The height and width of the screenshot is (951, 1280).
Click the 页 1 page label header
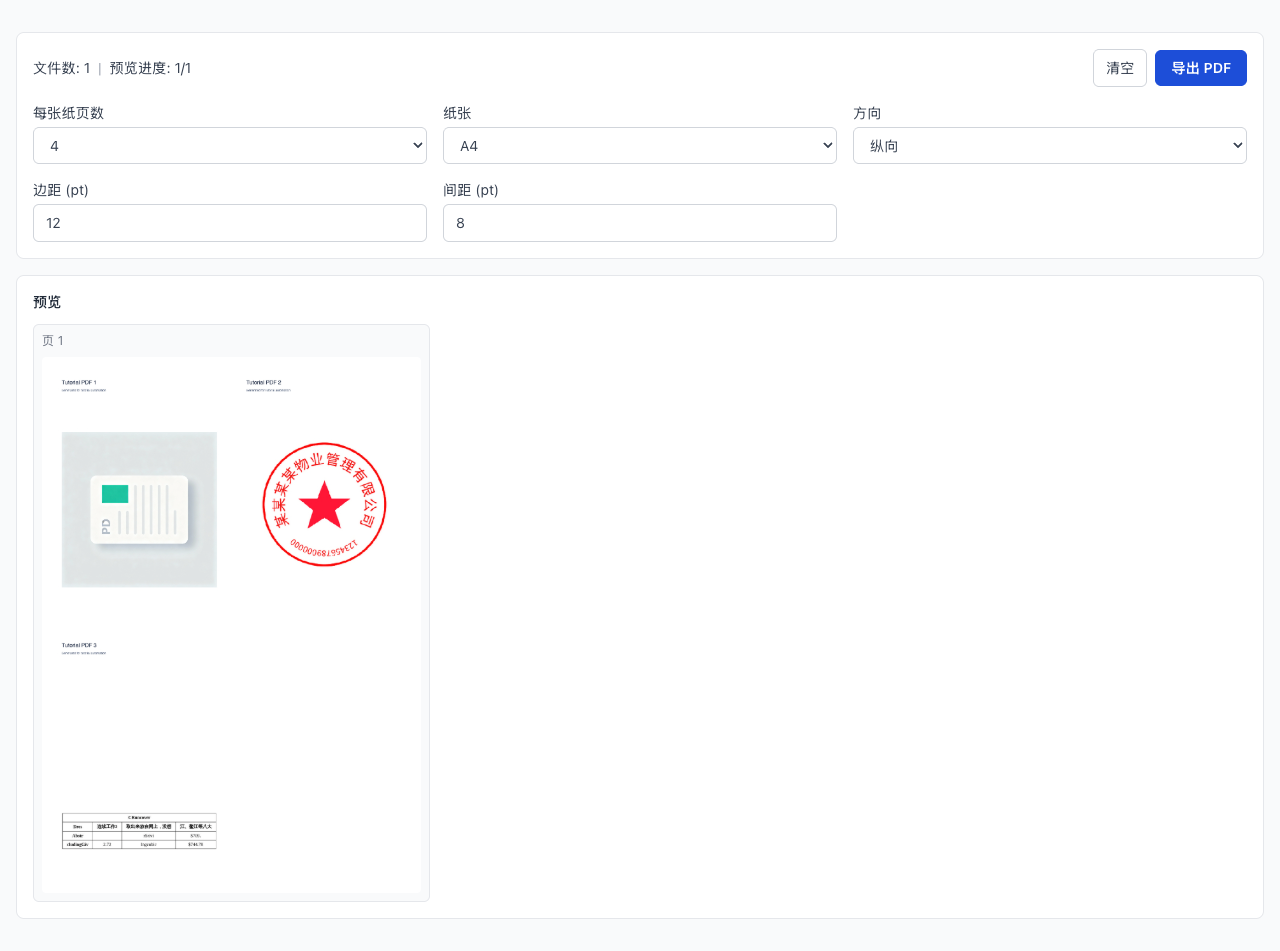click(x=53, y=340)
